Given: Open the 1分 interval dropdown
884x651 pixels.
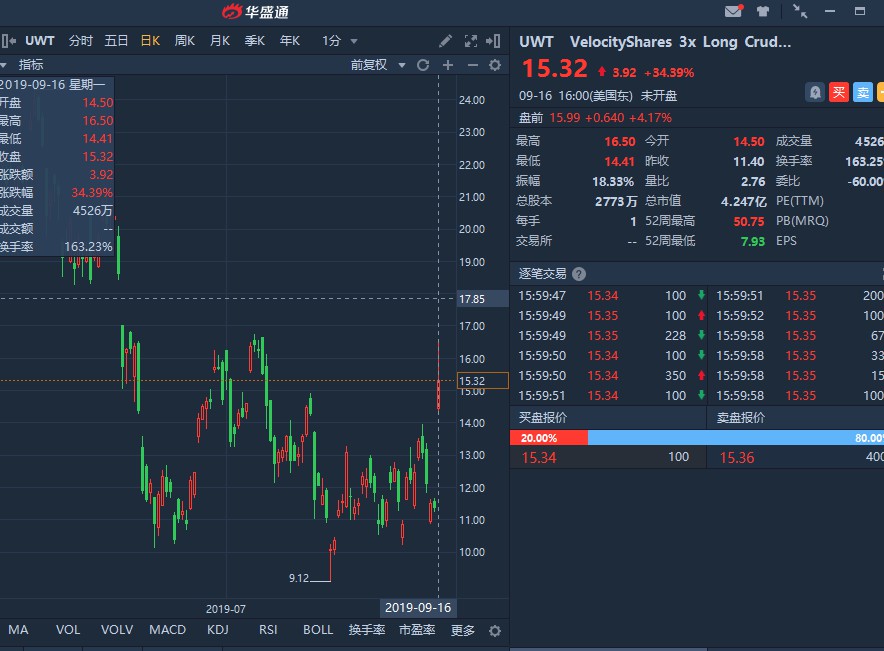Looking at the screenshot, I should point(339,41).
